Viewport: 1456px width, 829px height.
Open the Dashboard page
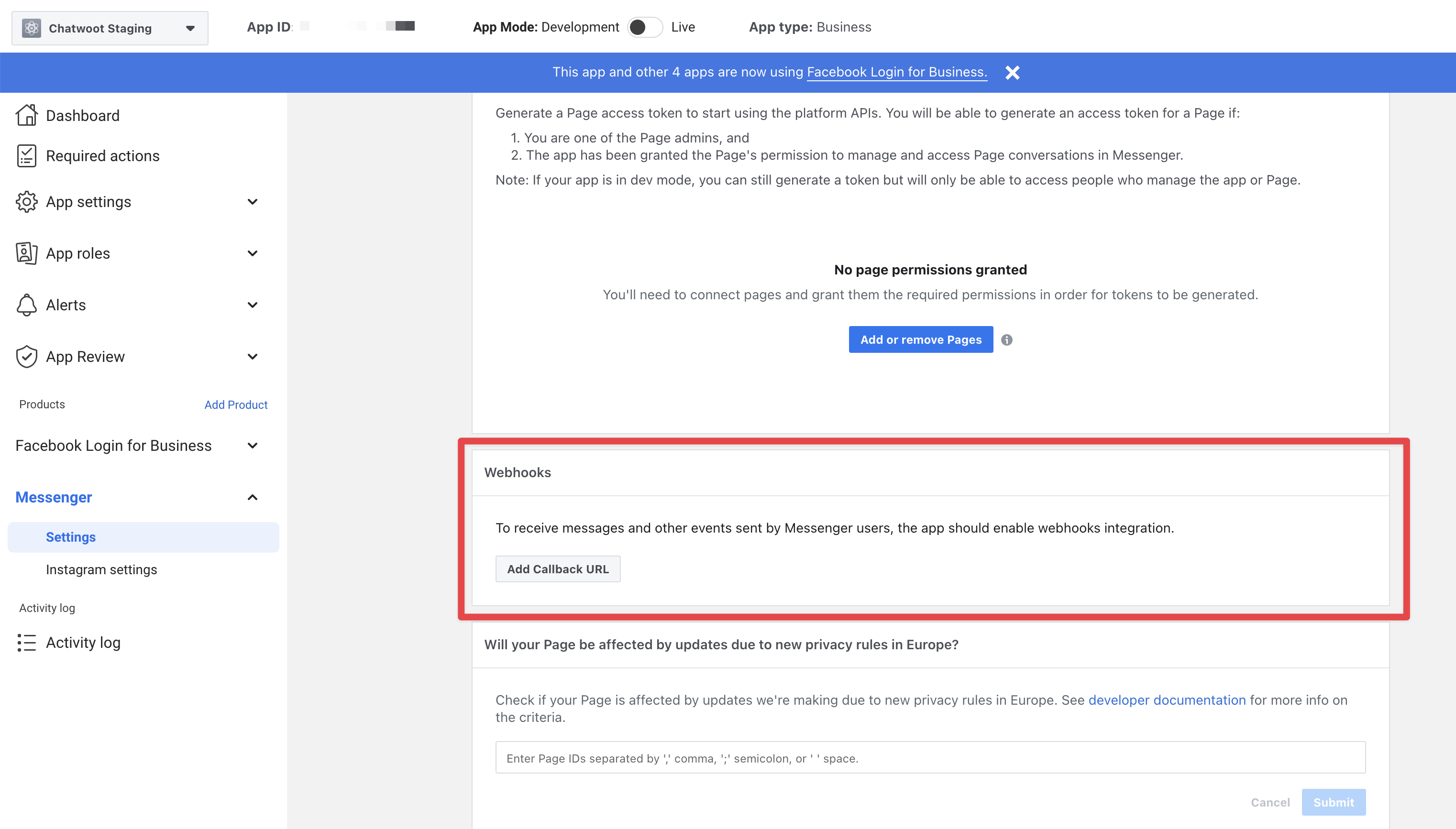(83, 116)
